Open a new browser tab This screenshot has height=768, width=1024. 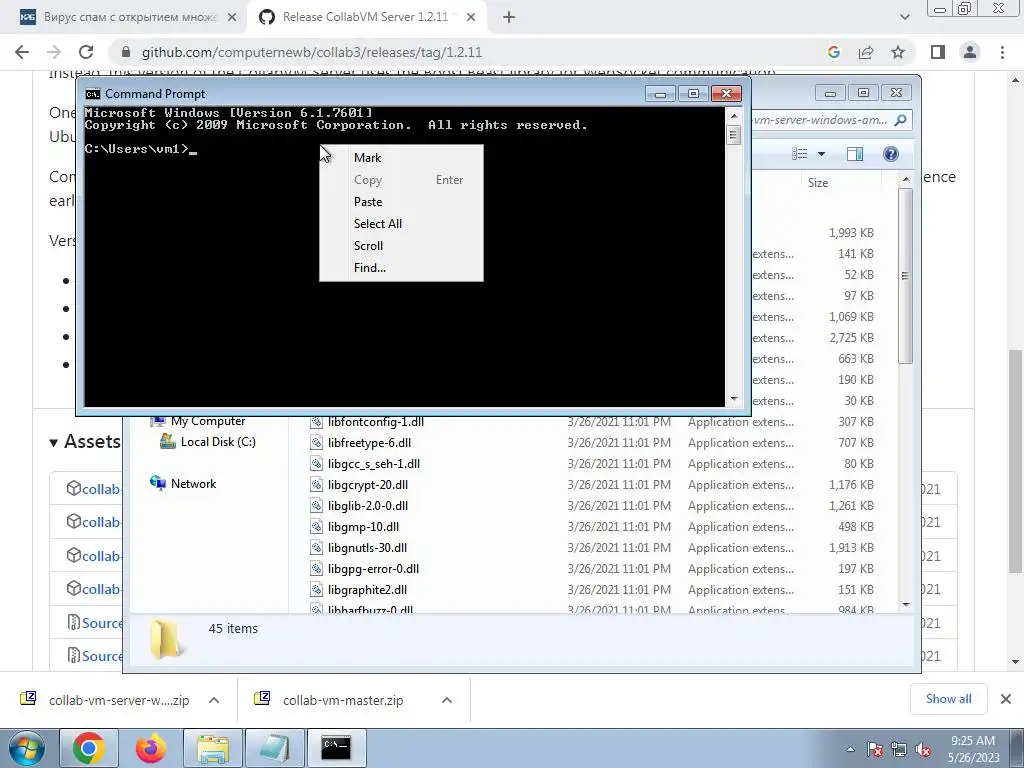[509, 18]
